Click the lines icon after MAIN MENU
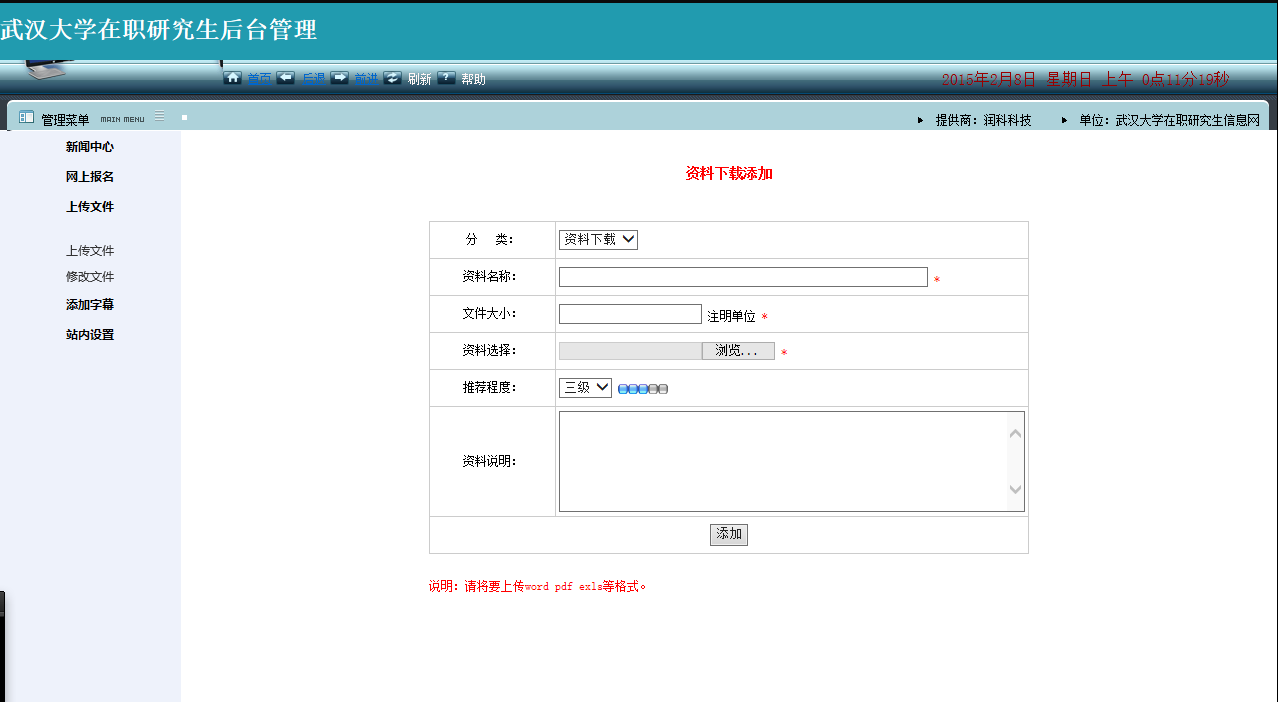The height and width of the screenshot is (702, 1278). coord(159,116)
